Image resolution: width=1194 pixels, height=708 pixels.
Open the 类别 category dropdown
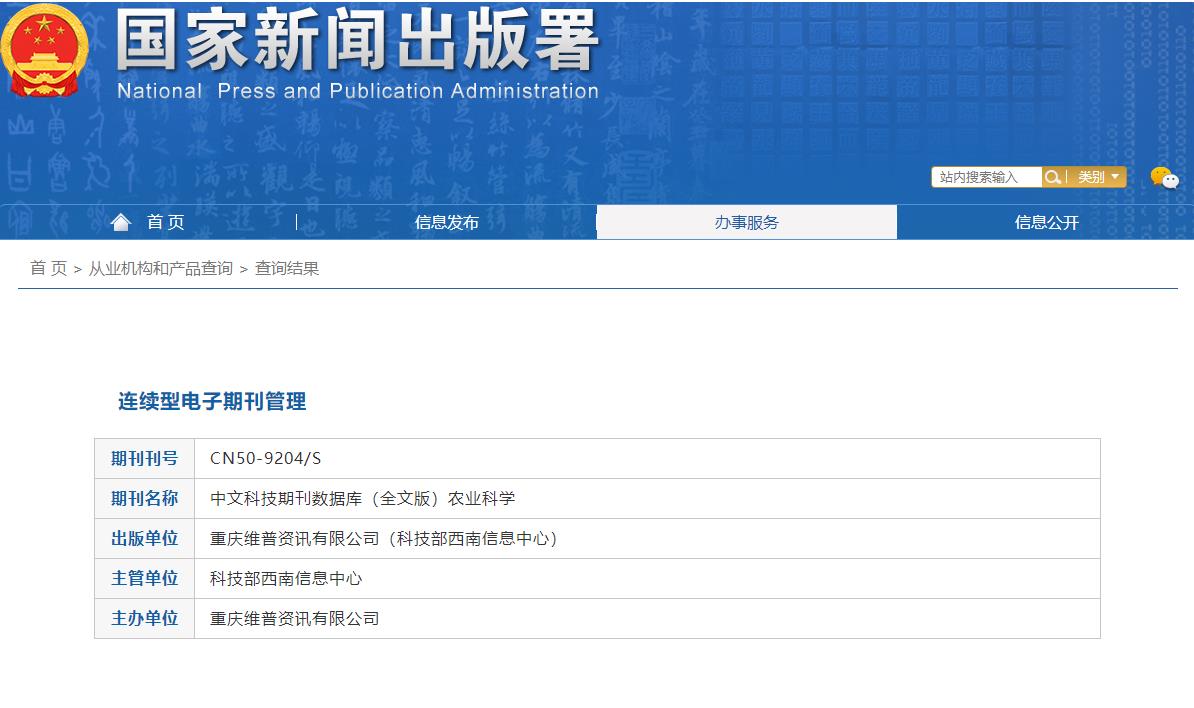[1093, 176]
